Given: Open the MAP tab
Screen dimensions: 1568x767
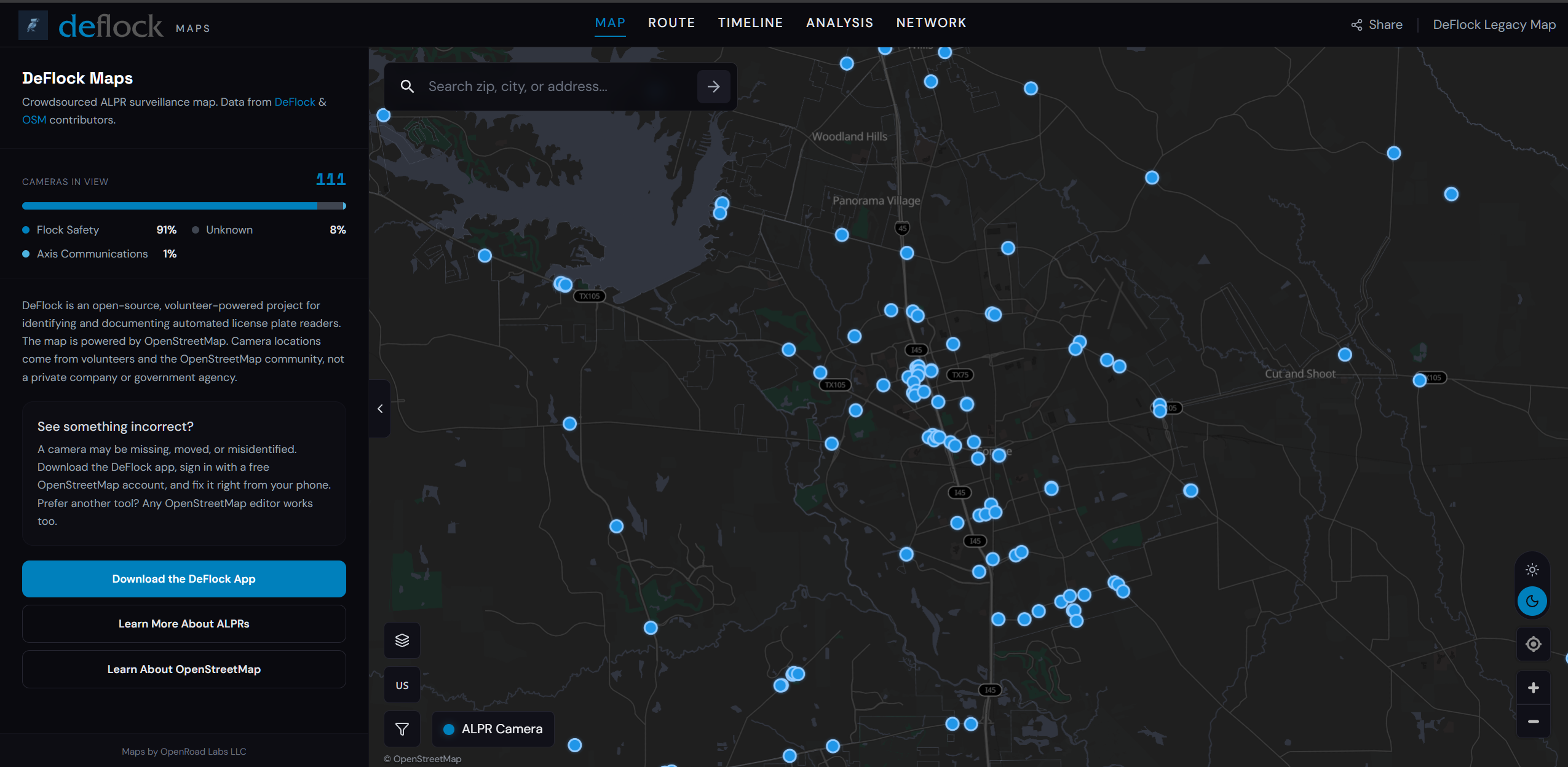Looking at the screenshot, I should point(610,23).
